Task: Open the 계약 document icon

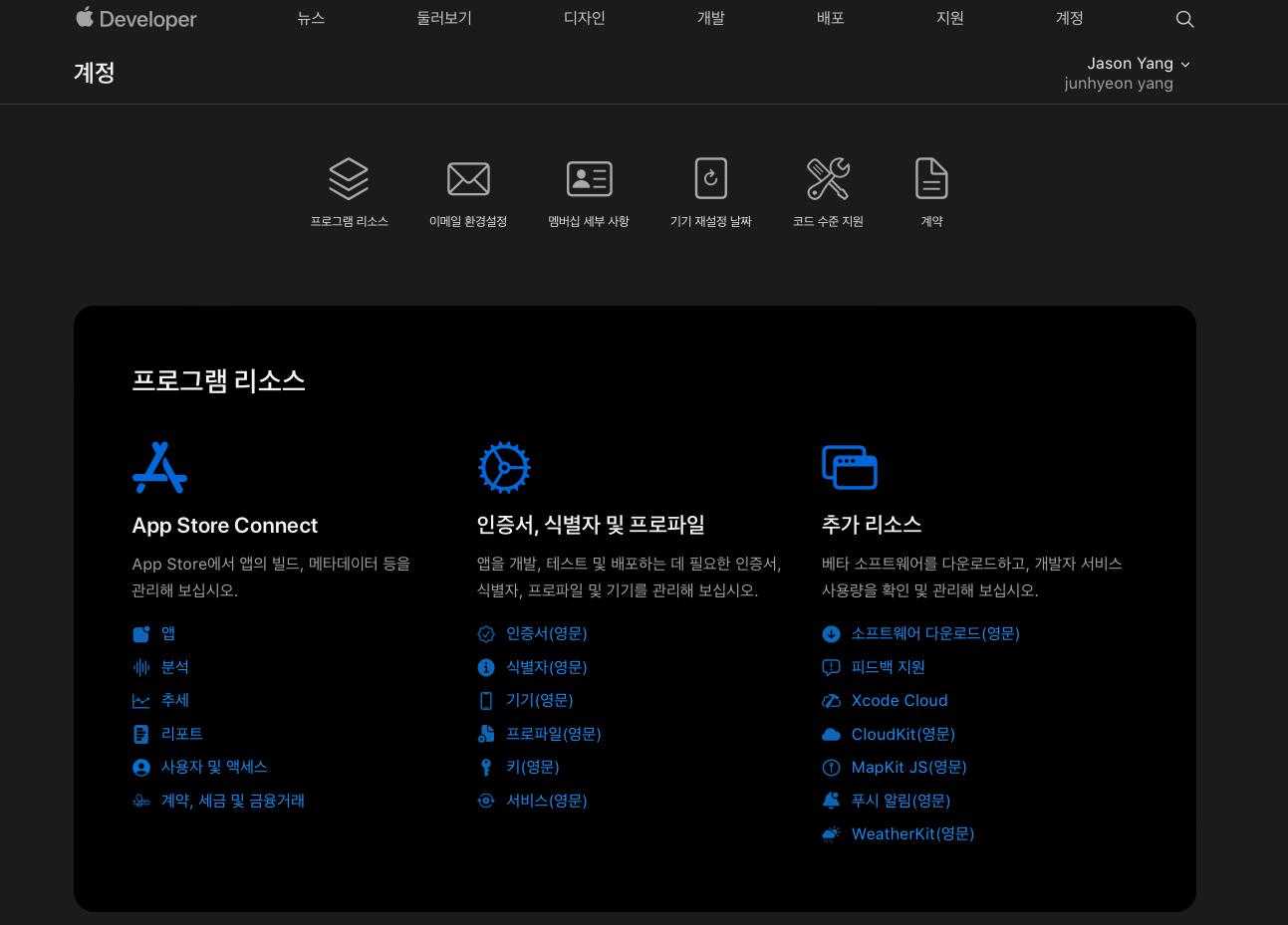Action: 931,179
